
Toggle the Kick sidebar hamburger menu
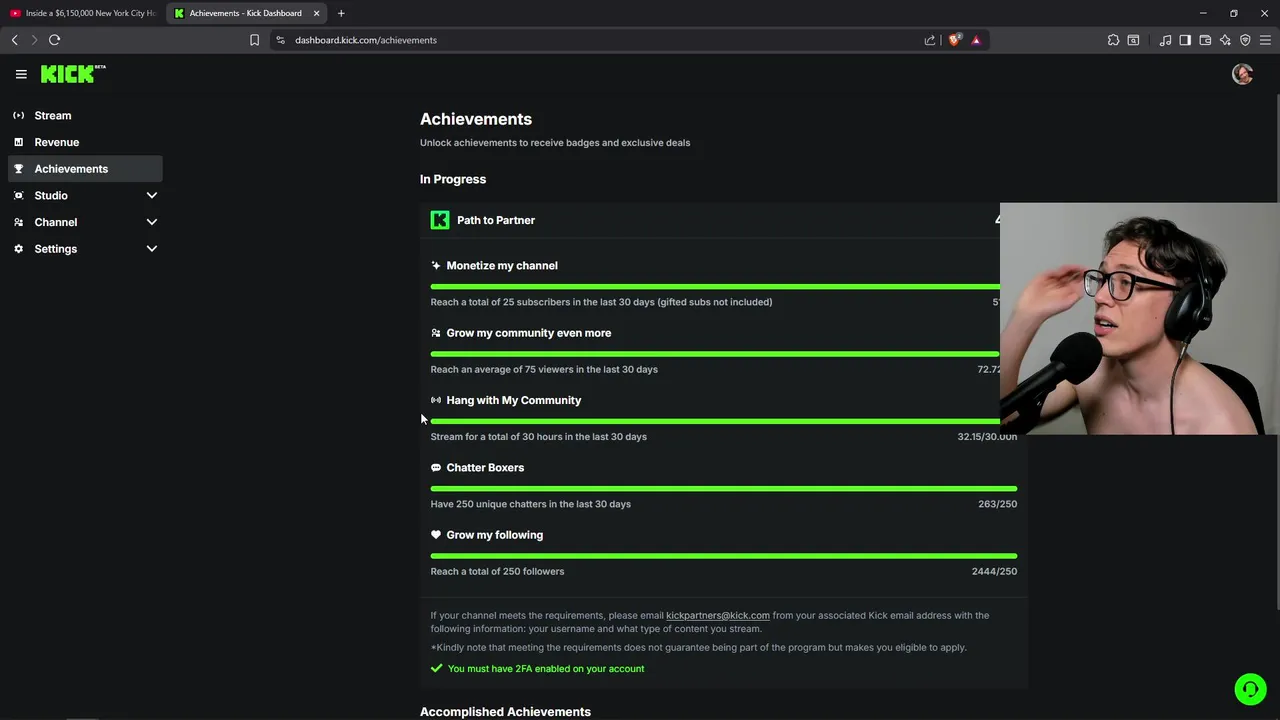(21, 74)
